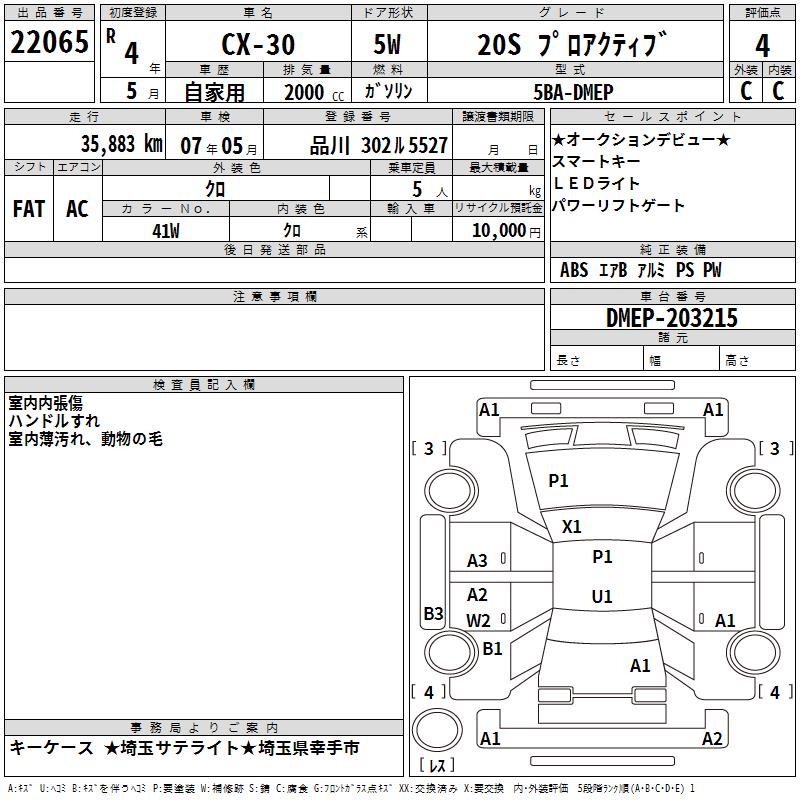Select the grade 20S プロアクティブ
The height and width of the screenshot is (800, 800).
(x=572, y=44)
